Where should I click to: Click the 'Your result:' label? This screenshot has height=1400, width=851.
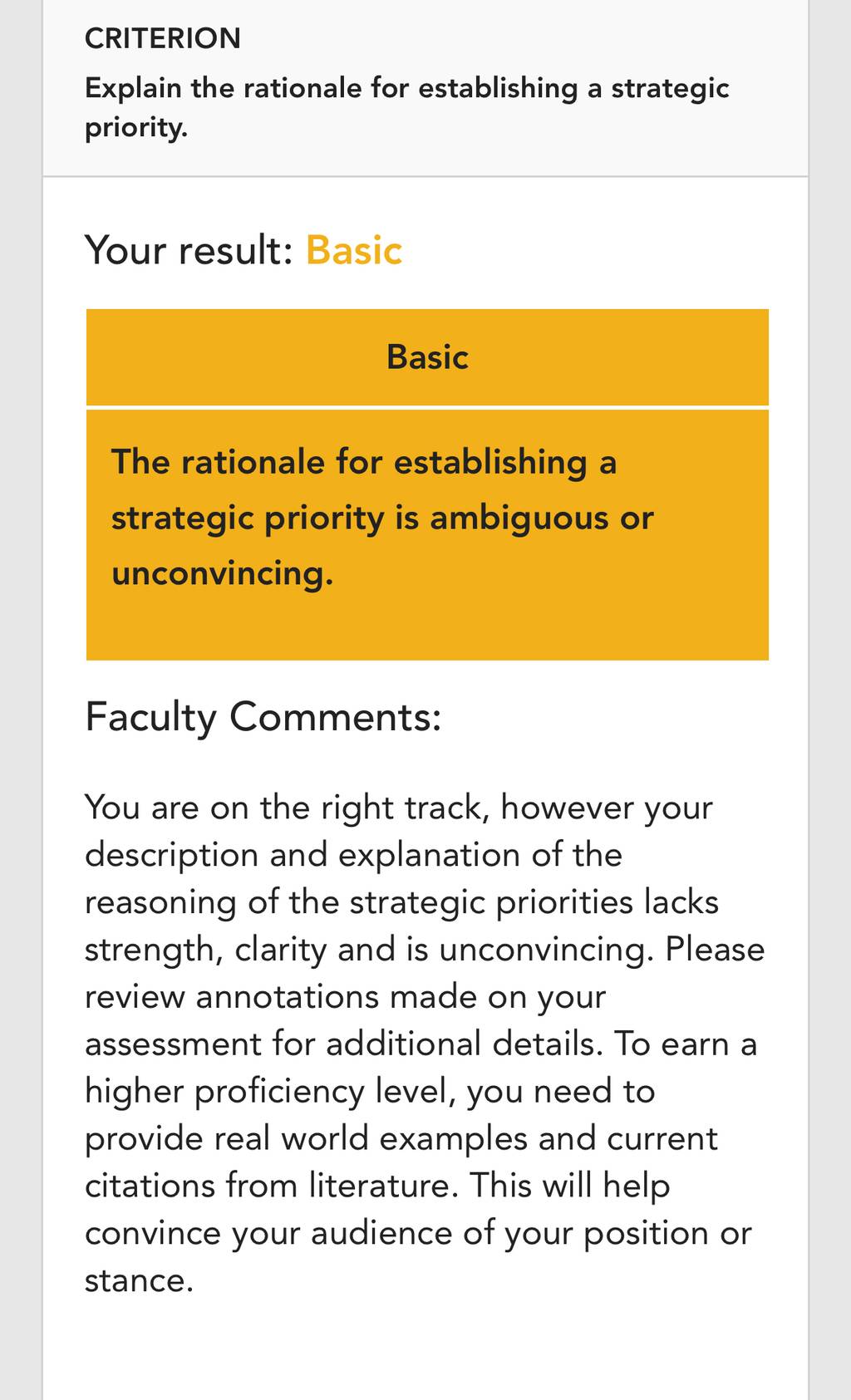[189, 250]
